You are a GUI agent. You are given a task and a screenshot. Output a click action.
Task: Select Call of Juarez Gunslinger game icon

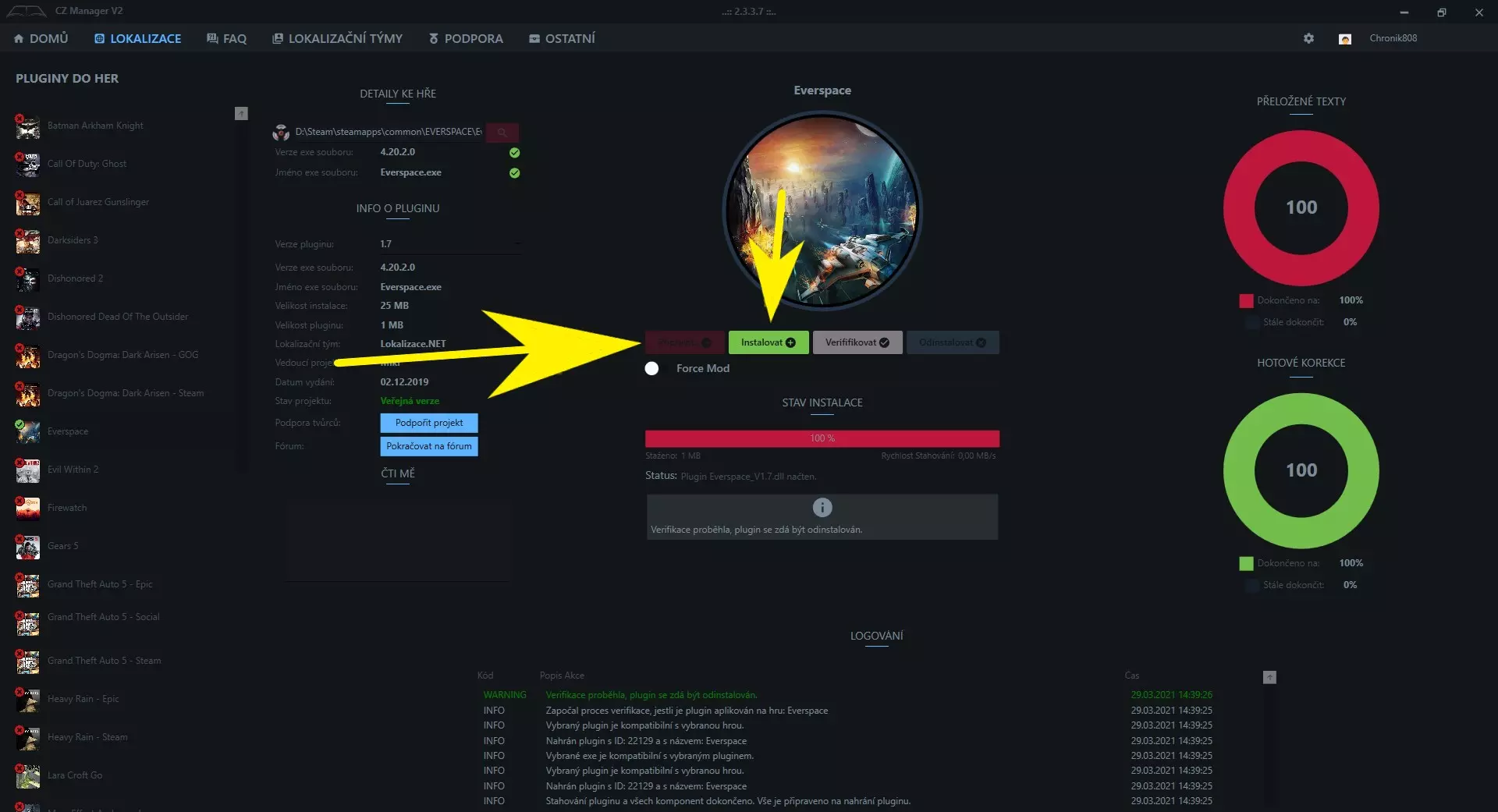pyautogui.click(x=27, y=203)
